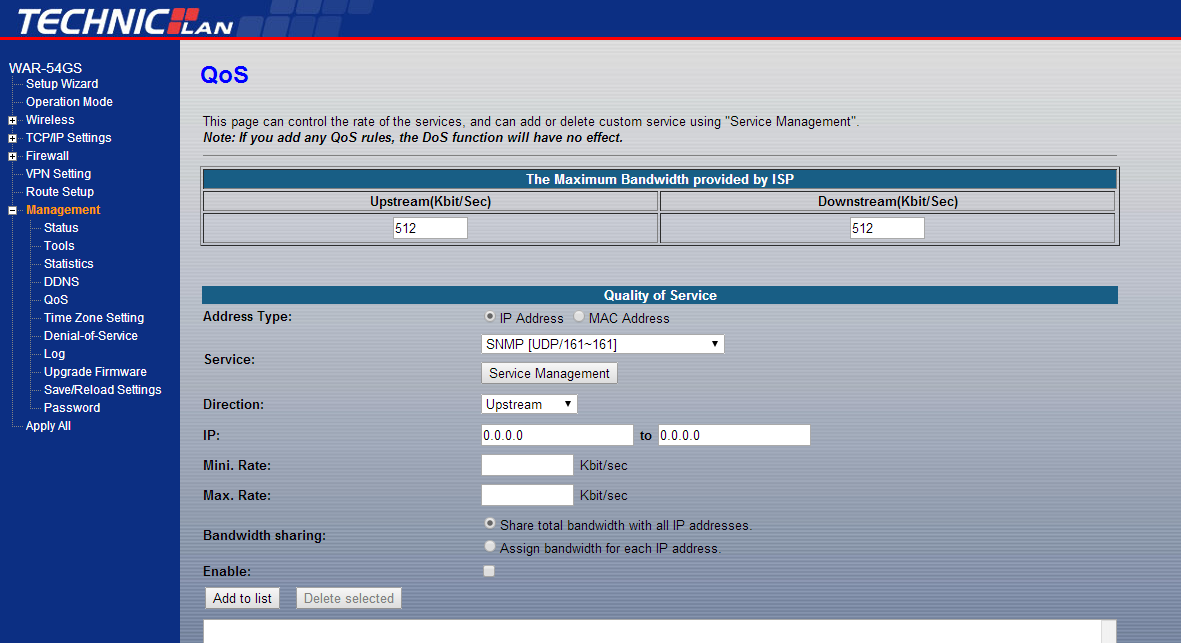Open the Firewall link
1181x643 pixels.
[47, 156]
